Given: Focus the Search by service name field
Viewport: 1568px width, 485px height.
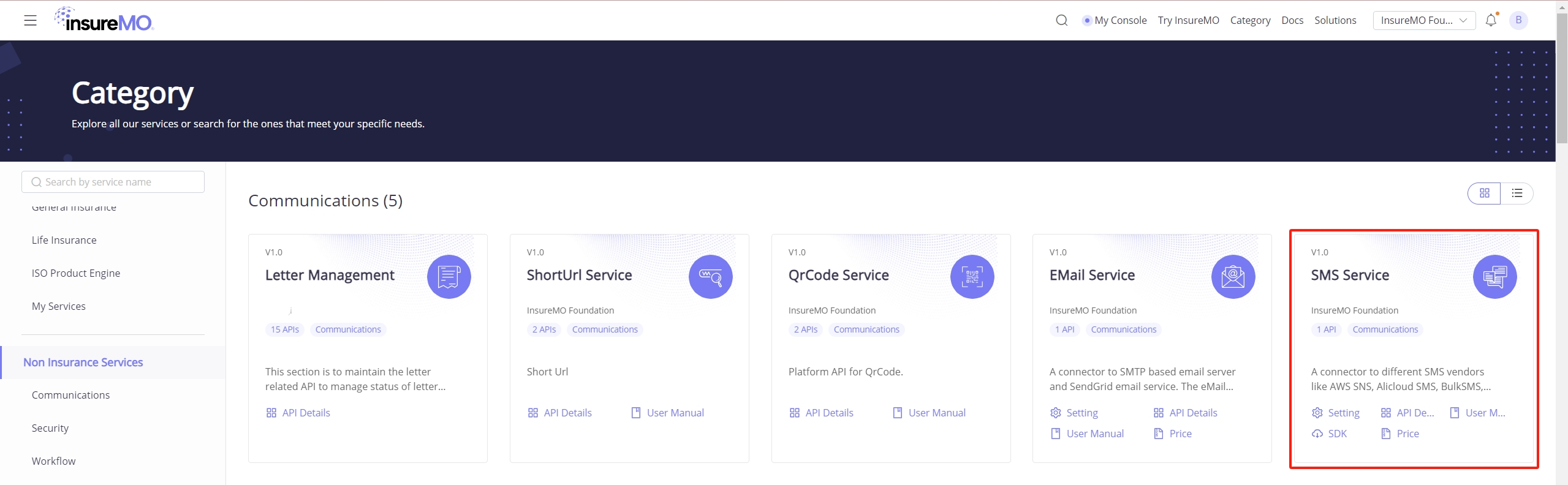Looking at the screenshot, I should pyautogui.click(x=113, y=182).
